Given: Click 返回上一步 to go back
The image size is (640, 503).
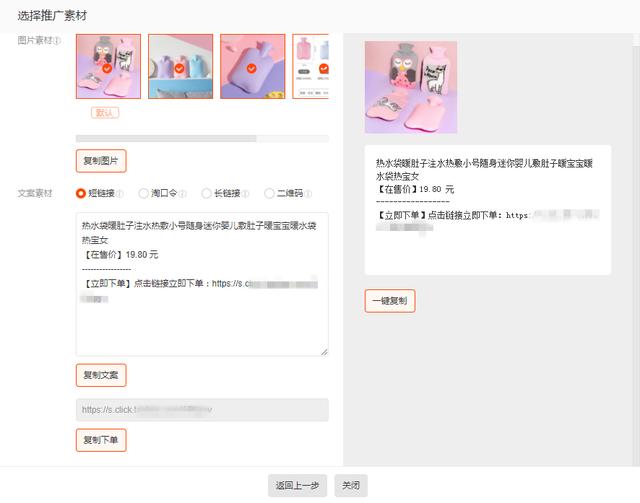Looking at the screenshot, I should pyautogui.click(x=297, y=485).
